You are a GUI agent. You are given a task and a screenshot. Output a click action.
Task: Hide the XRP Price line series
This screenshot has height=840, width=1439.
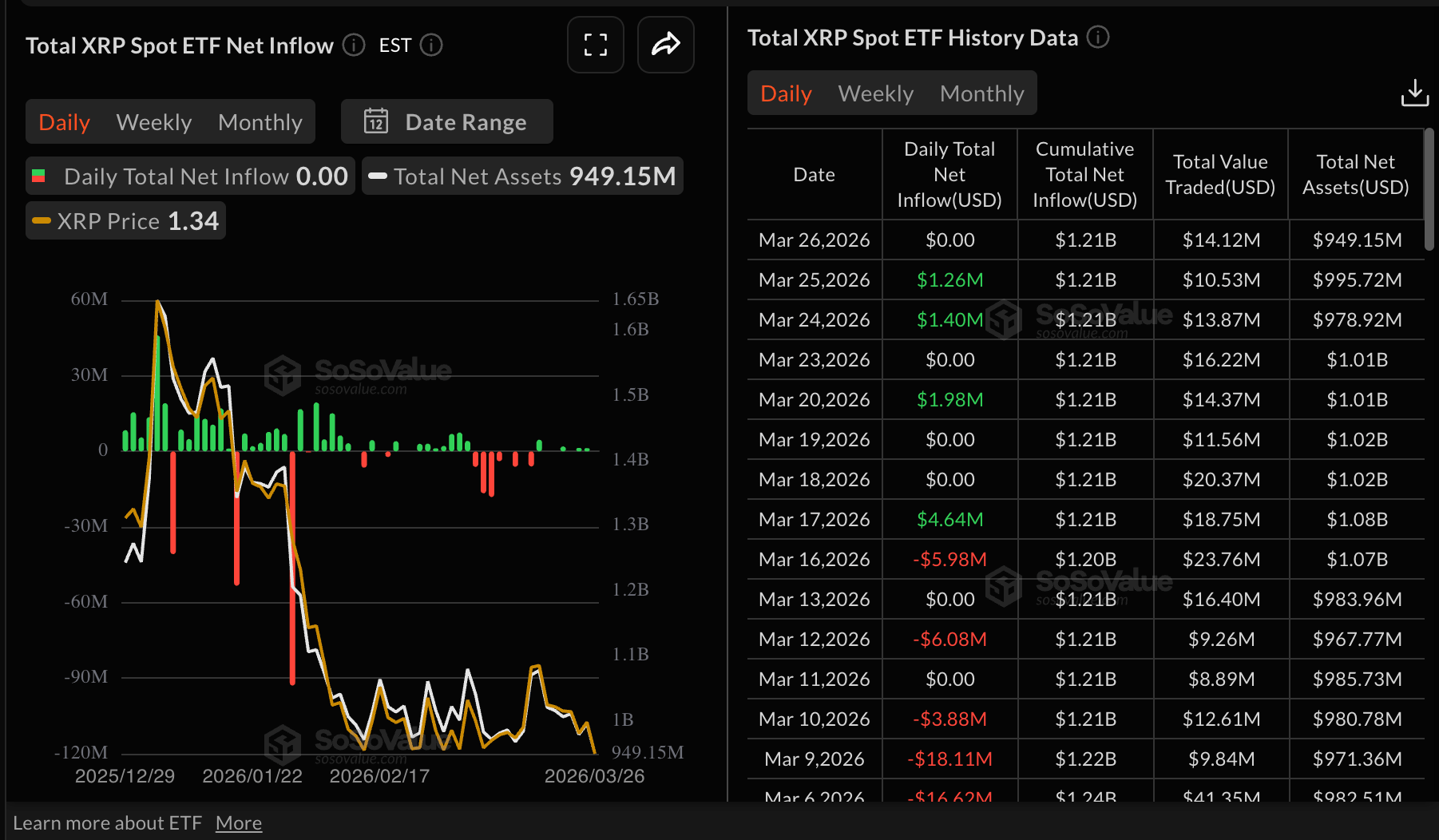[x=126, y=221]
